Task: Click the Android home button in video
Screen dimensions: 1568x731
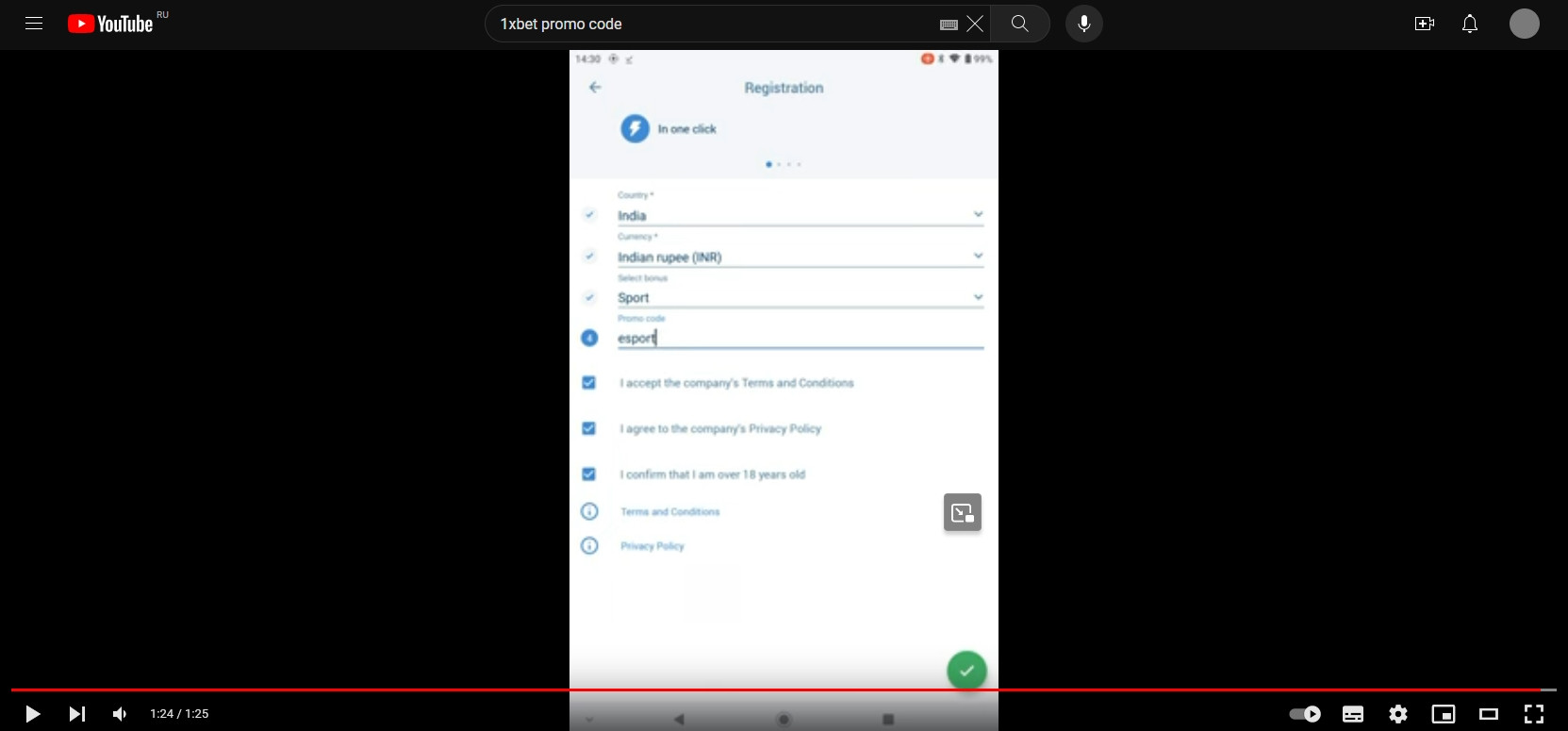Action: click(x=784, y=720)
